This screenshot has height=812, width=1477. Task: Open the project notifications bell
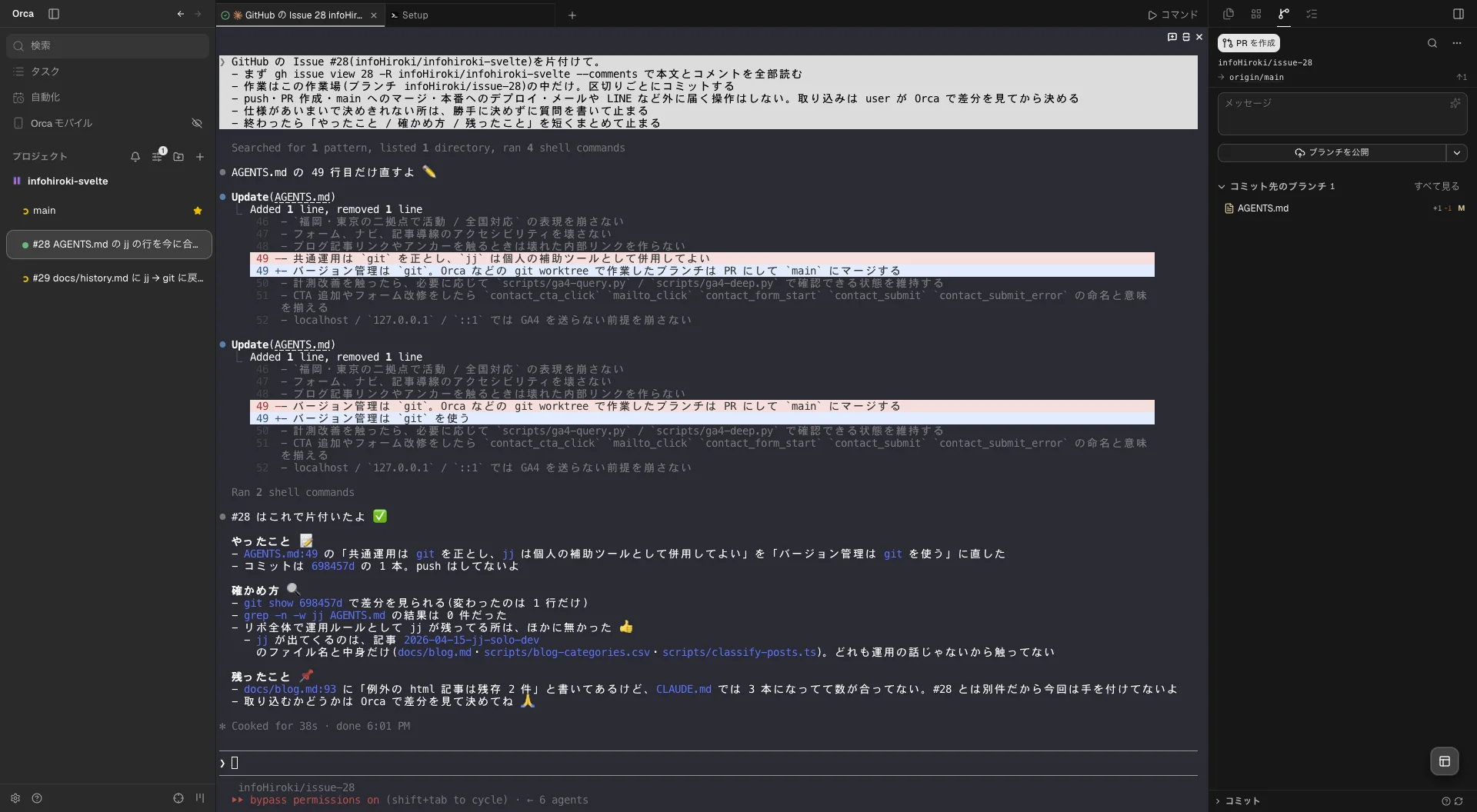(x=135, y=156)
